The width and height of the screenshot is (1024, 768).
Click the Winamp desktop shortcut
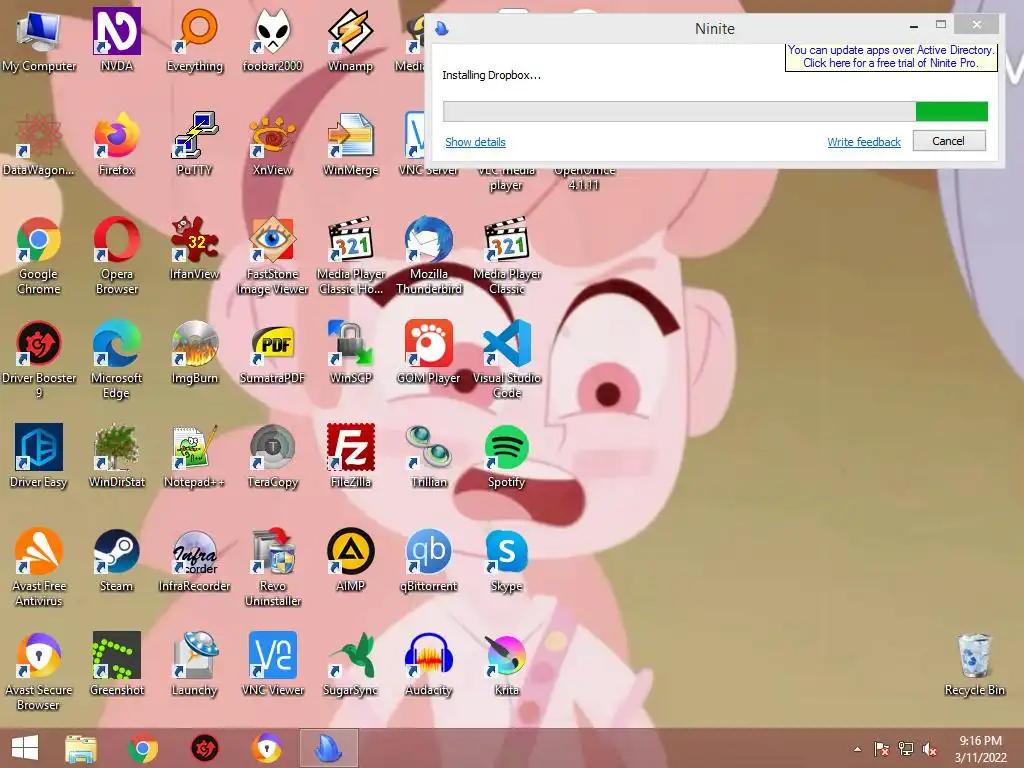point(351,39)
